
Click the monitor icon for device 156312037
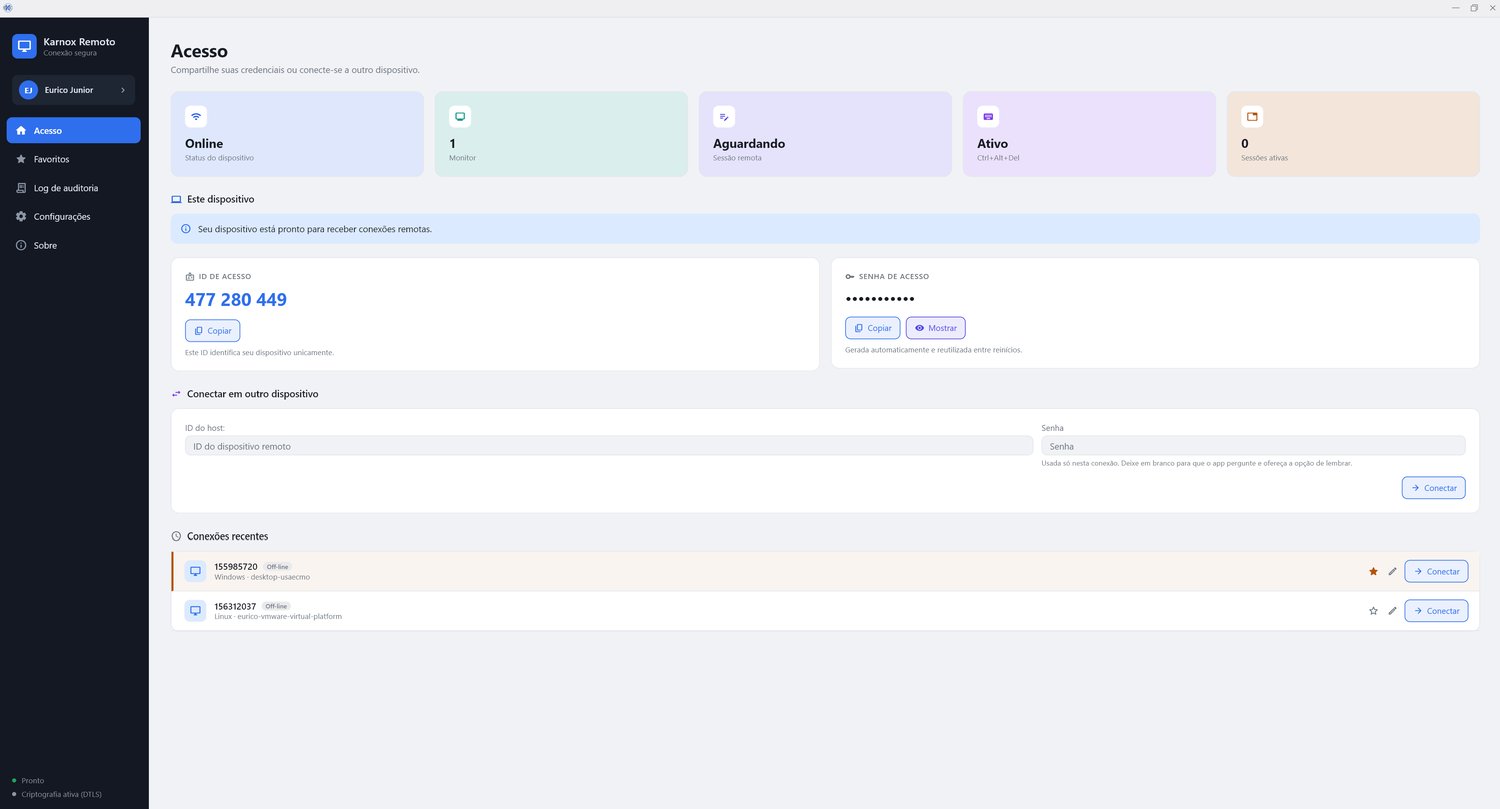pyautogui.click(x=196, y=611)
